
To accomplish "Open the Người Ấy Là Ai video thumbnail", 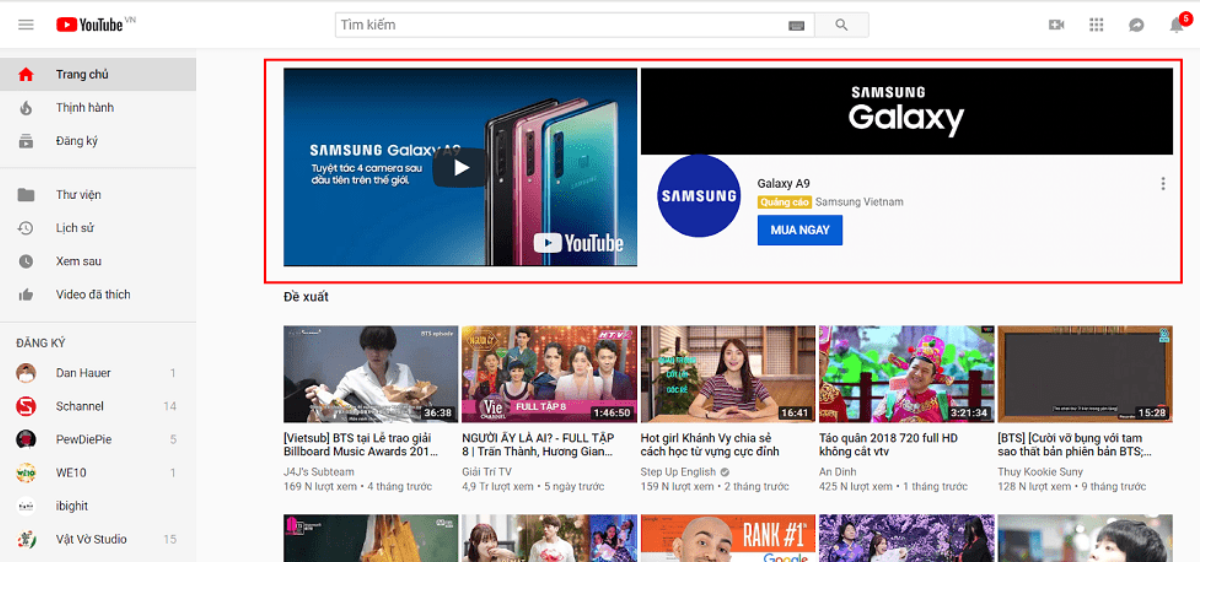I will point(549,374).
